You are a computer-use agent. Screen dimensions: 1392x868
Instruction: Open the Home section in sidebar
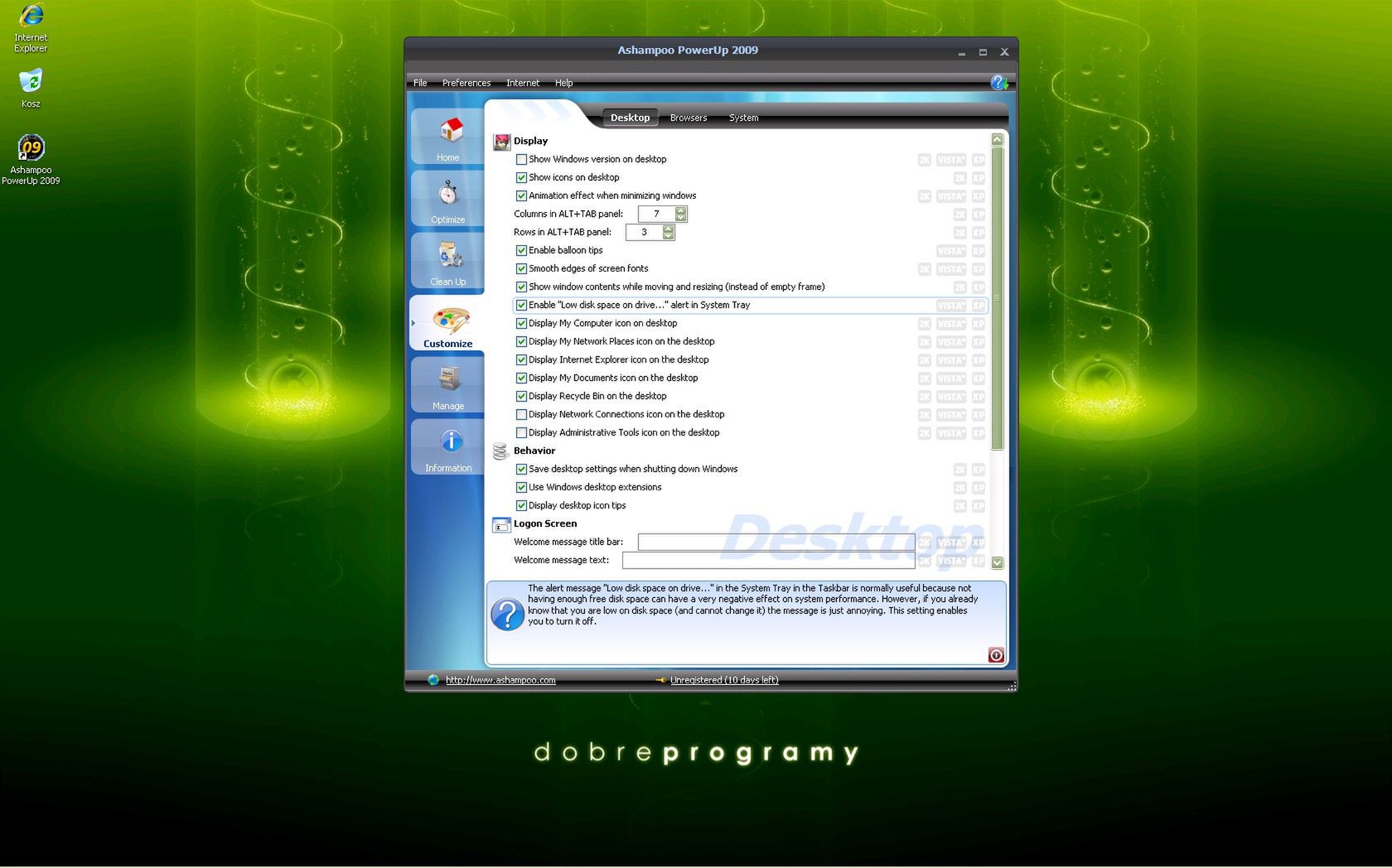click(x=447, y=137)
